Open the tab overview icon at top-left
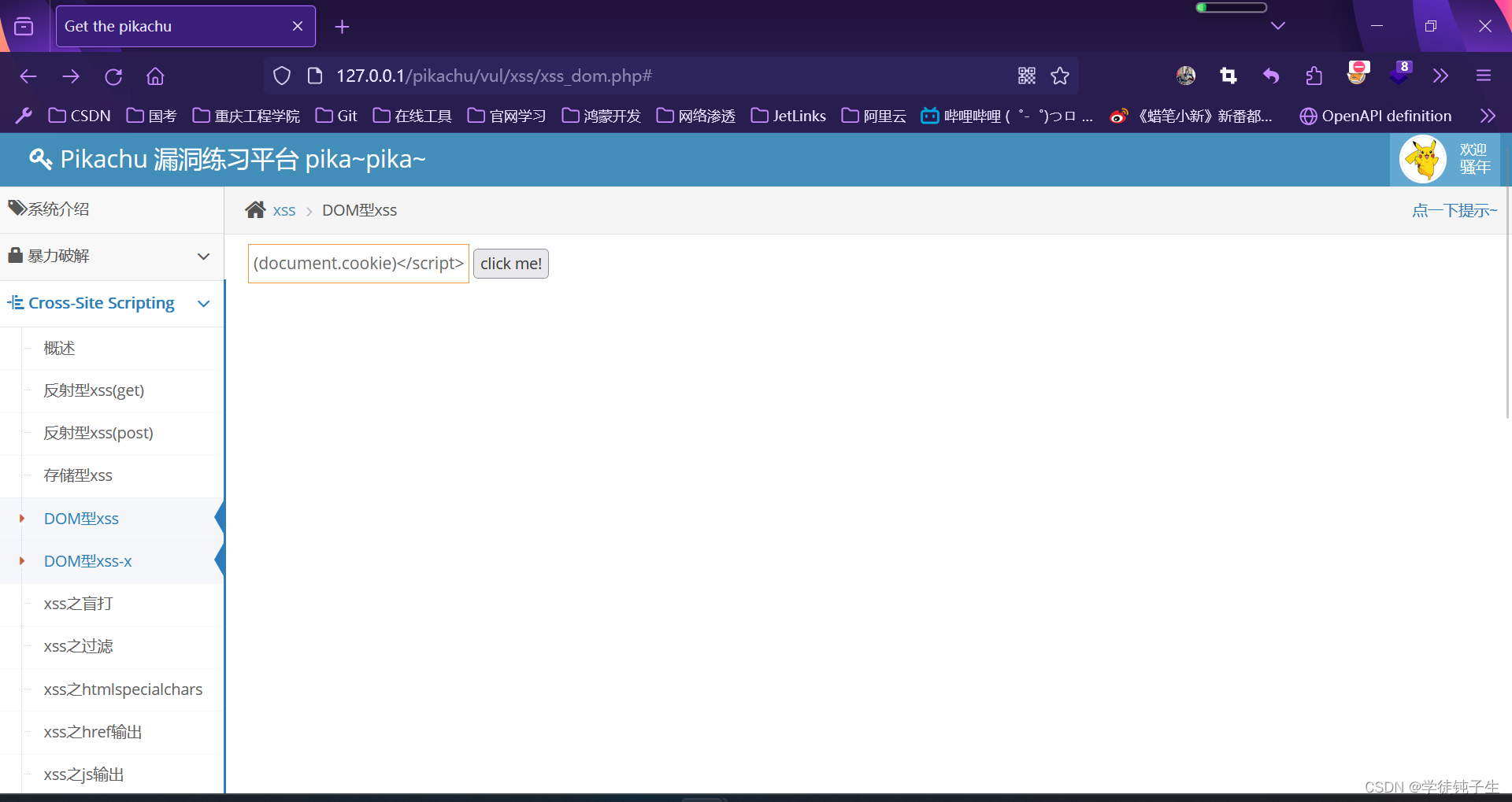 point(24,26)
